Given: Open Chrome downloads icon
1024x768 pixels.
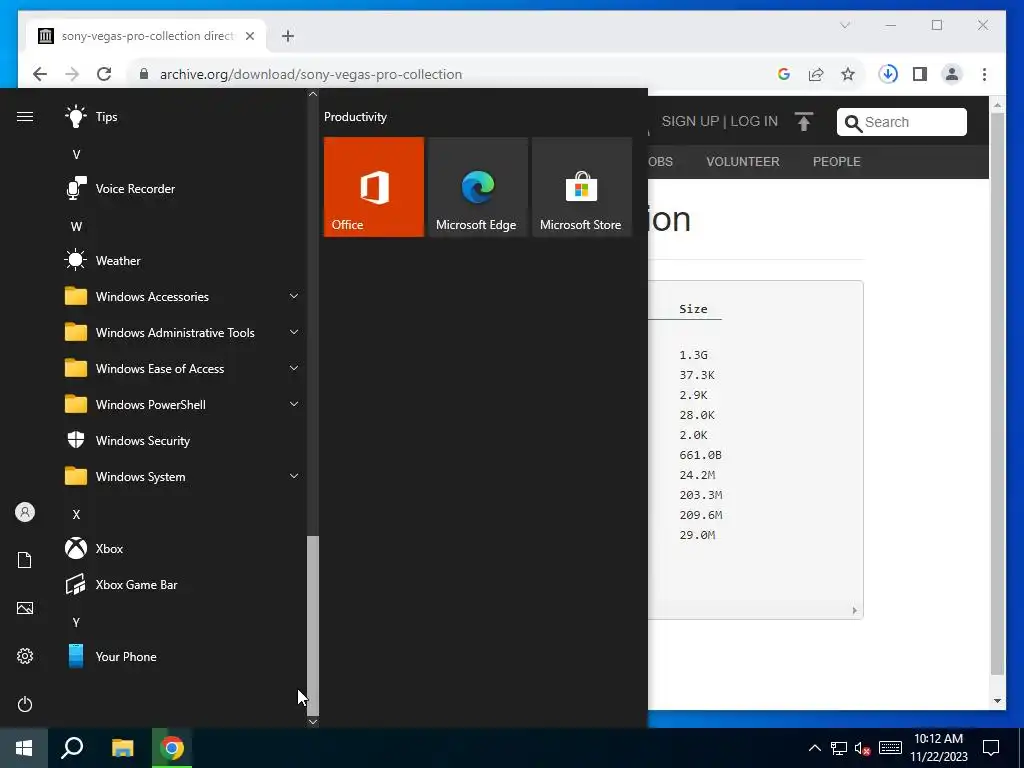Looking at the screenshot, I should [888, 74].
